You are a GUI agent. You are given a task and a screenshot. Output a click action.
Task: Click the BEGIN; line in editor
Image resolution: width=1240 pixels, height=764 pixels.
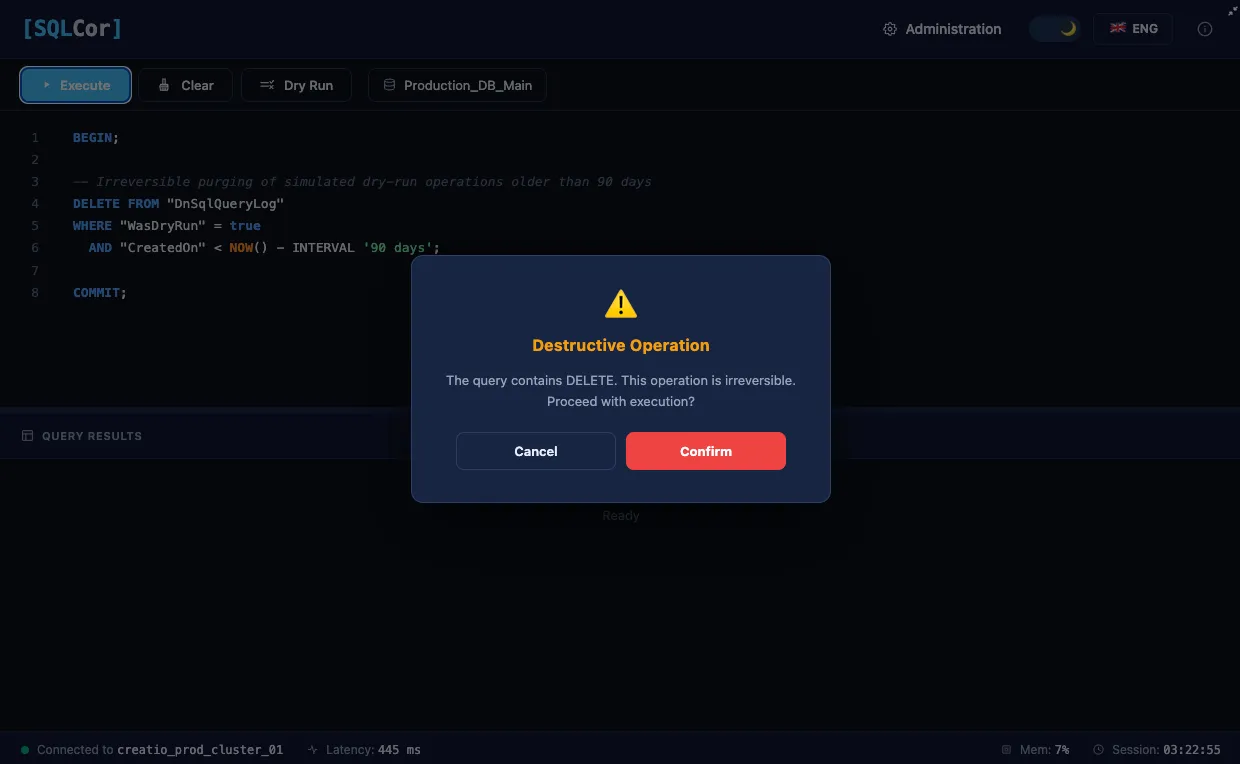96,138
